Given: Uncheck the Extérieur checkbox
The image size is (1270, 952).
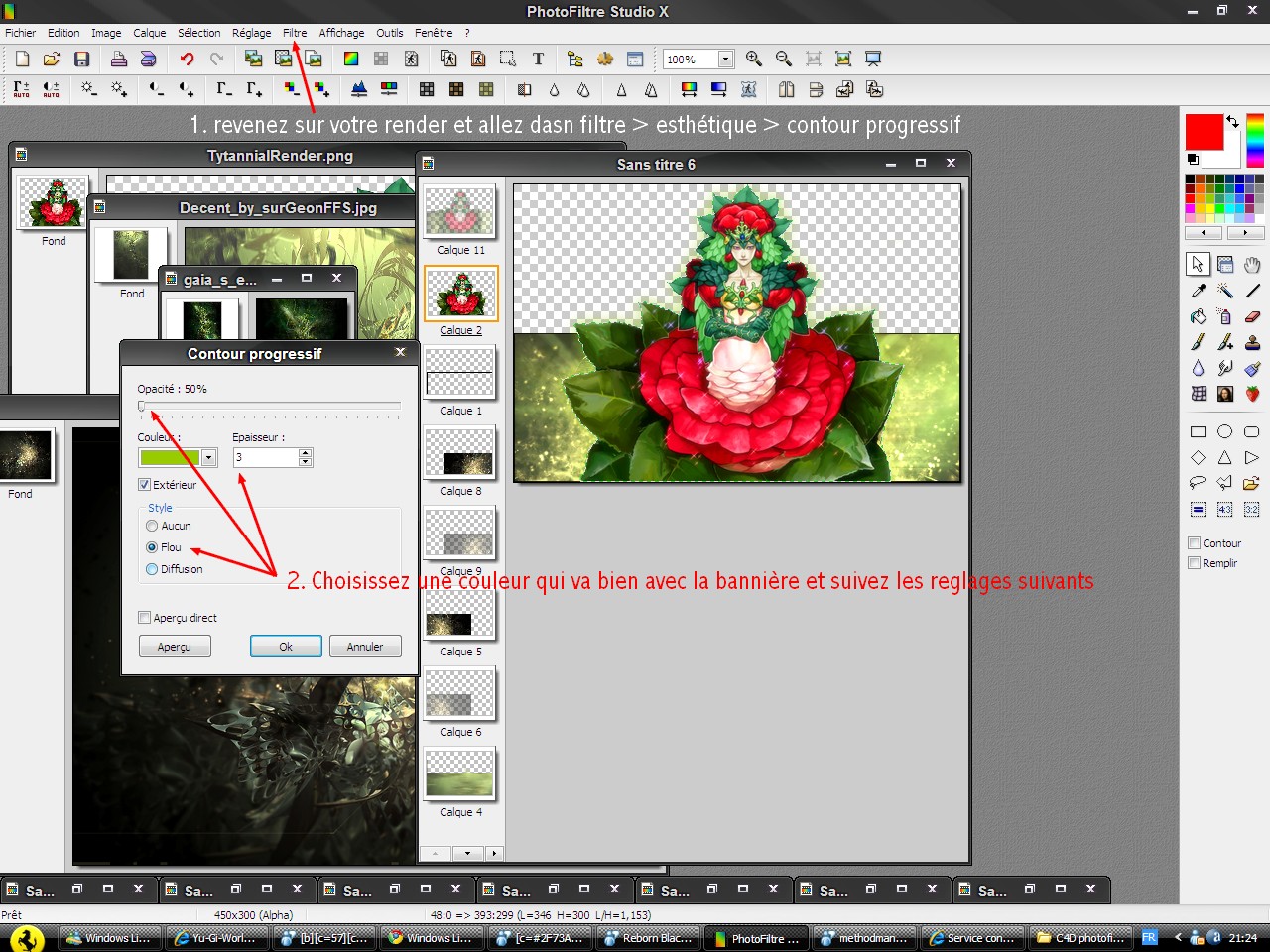Looking at the screenshot, I should [x=145, y=485].
